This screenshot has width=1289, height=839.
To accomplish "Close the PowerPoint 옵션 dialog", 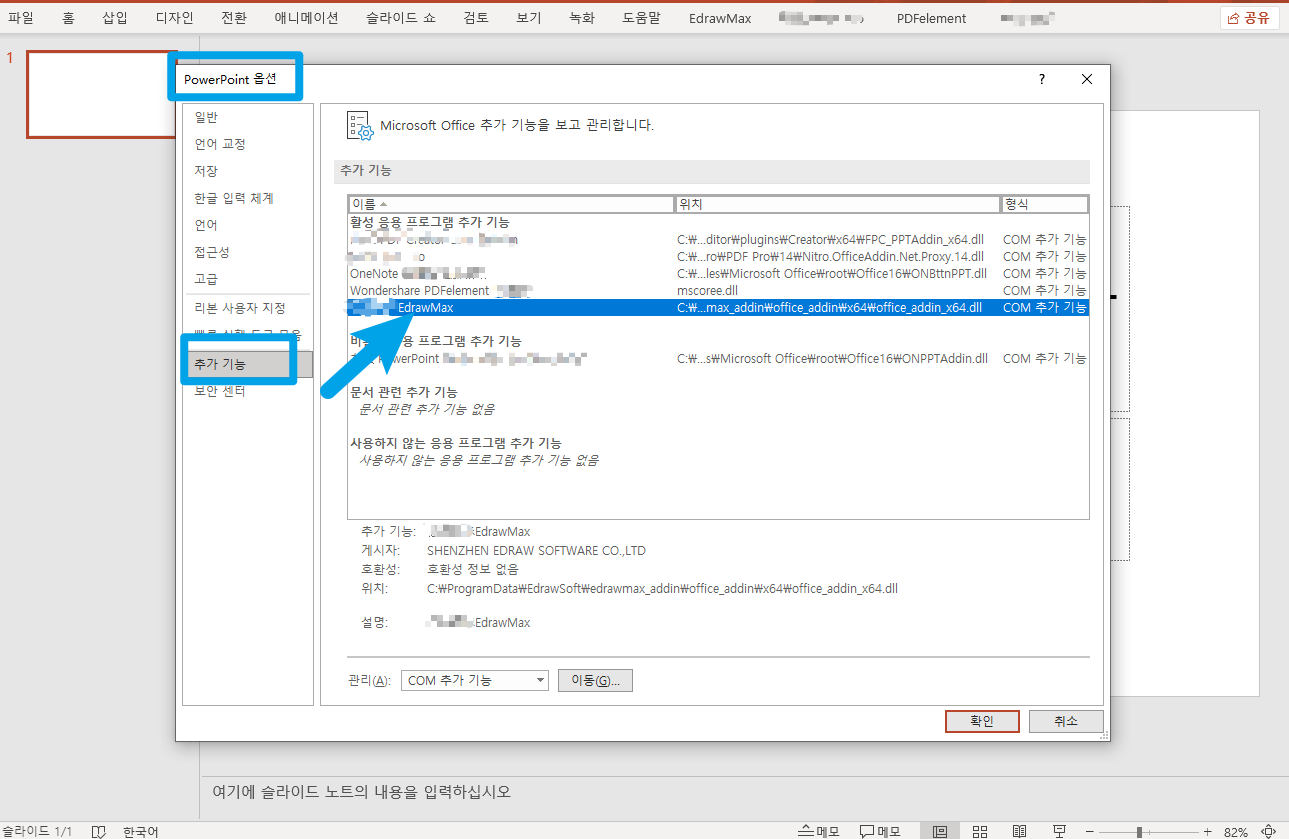I will pyautogui.click(x=1087, y=79).
